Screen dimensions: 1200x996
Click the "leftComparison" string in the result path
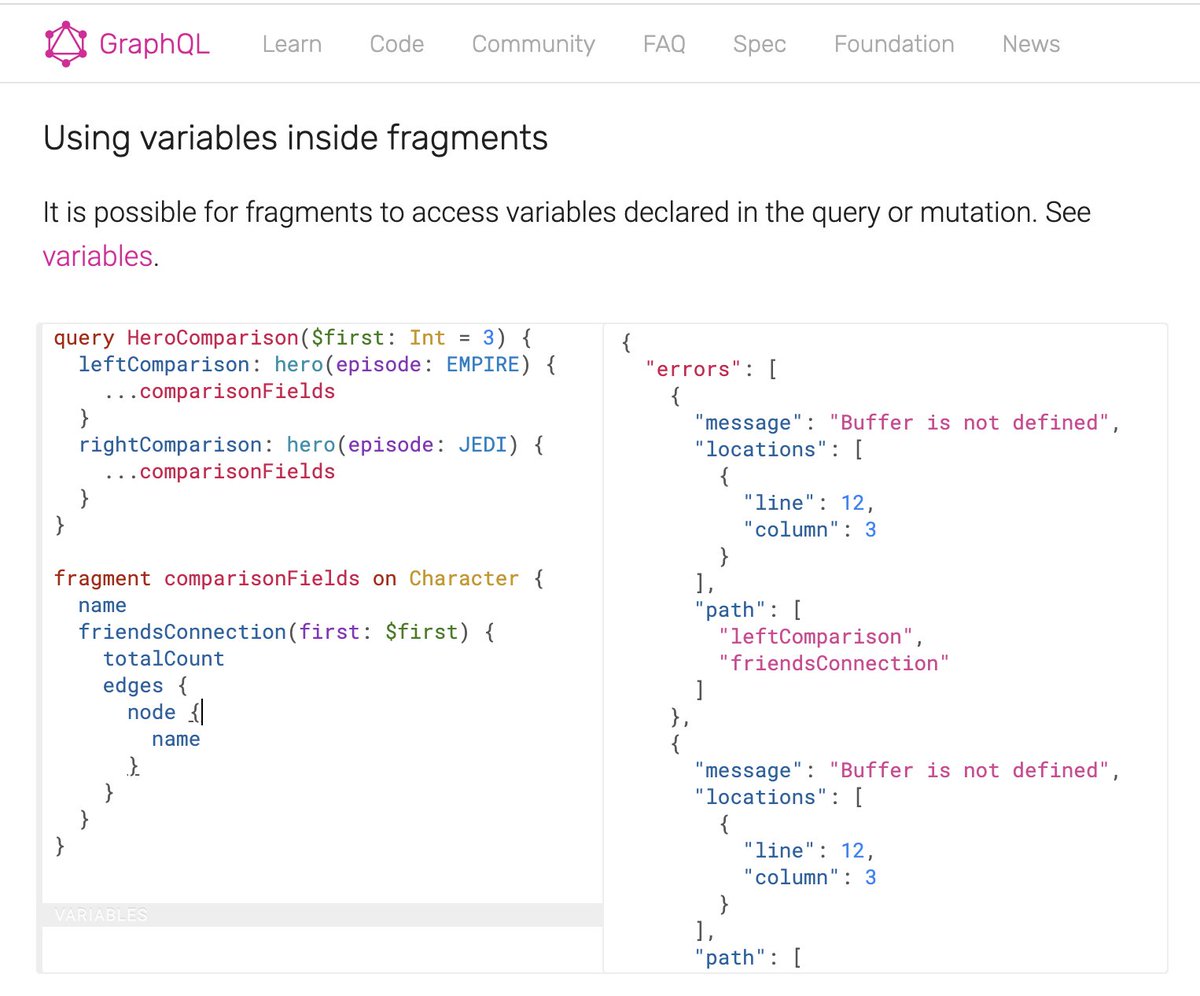(x=816, y=636)
